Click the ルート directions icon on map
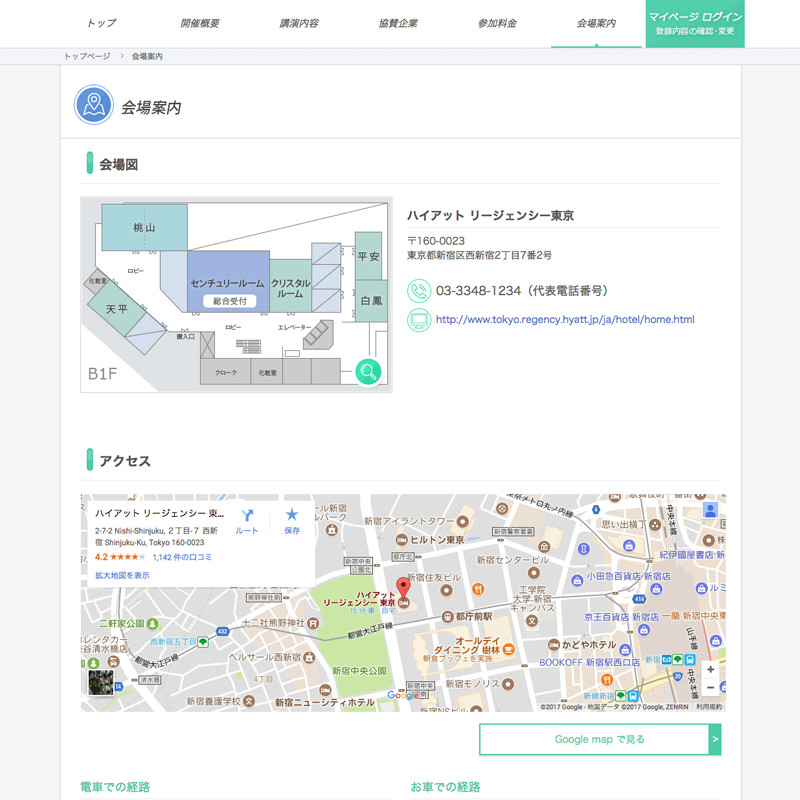 (247, 521)
